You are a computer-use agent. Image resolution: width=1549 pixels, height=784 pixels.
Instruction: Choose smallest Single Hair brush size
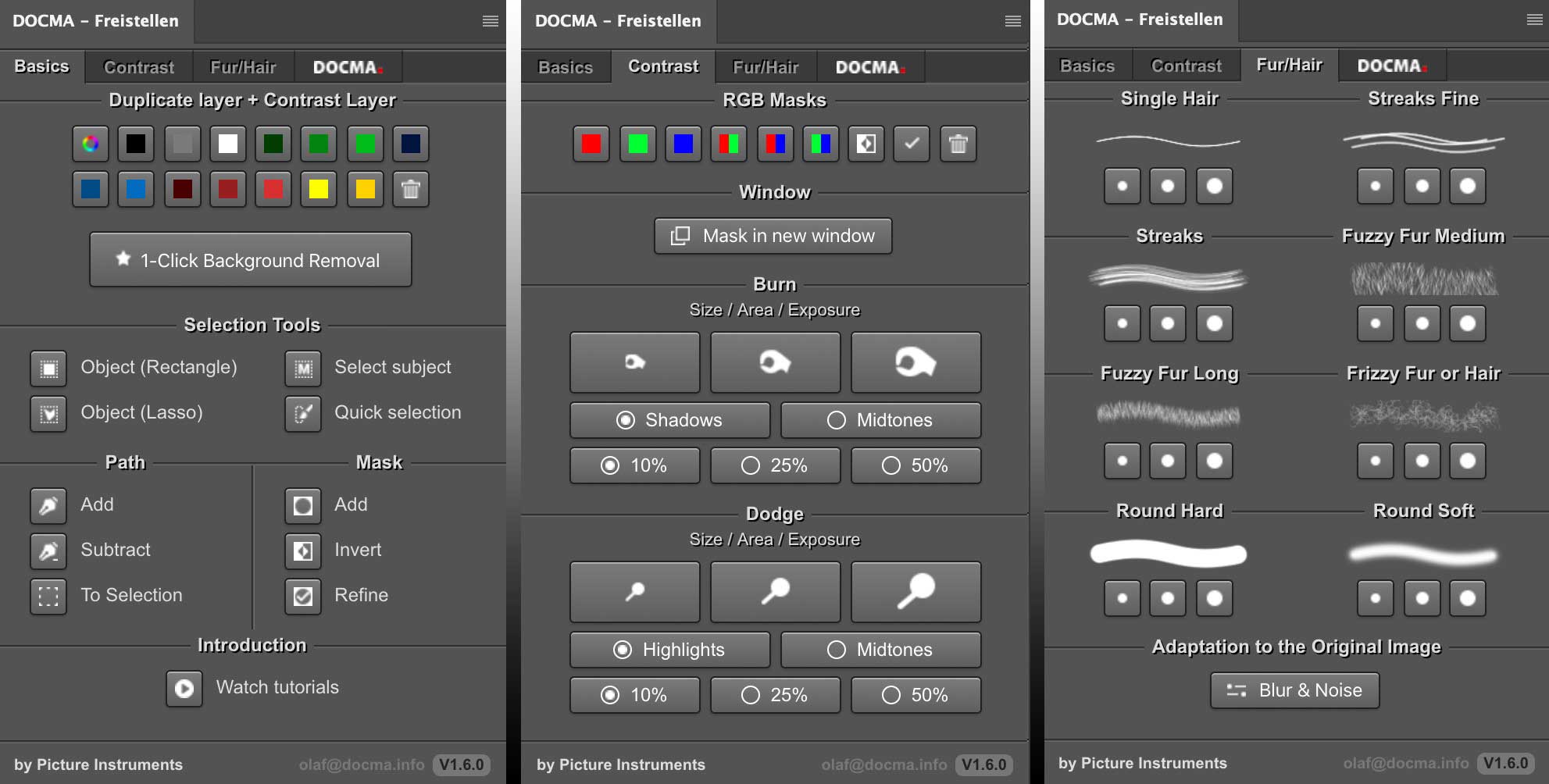coord(1122,186)
